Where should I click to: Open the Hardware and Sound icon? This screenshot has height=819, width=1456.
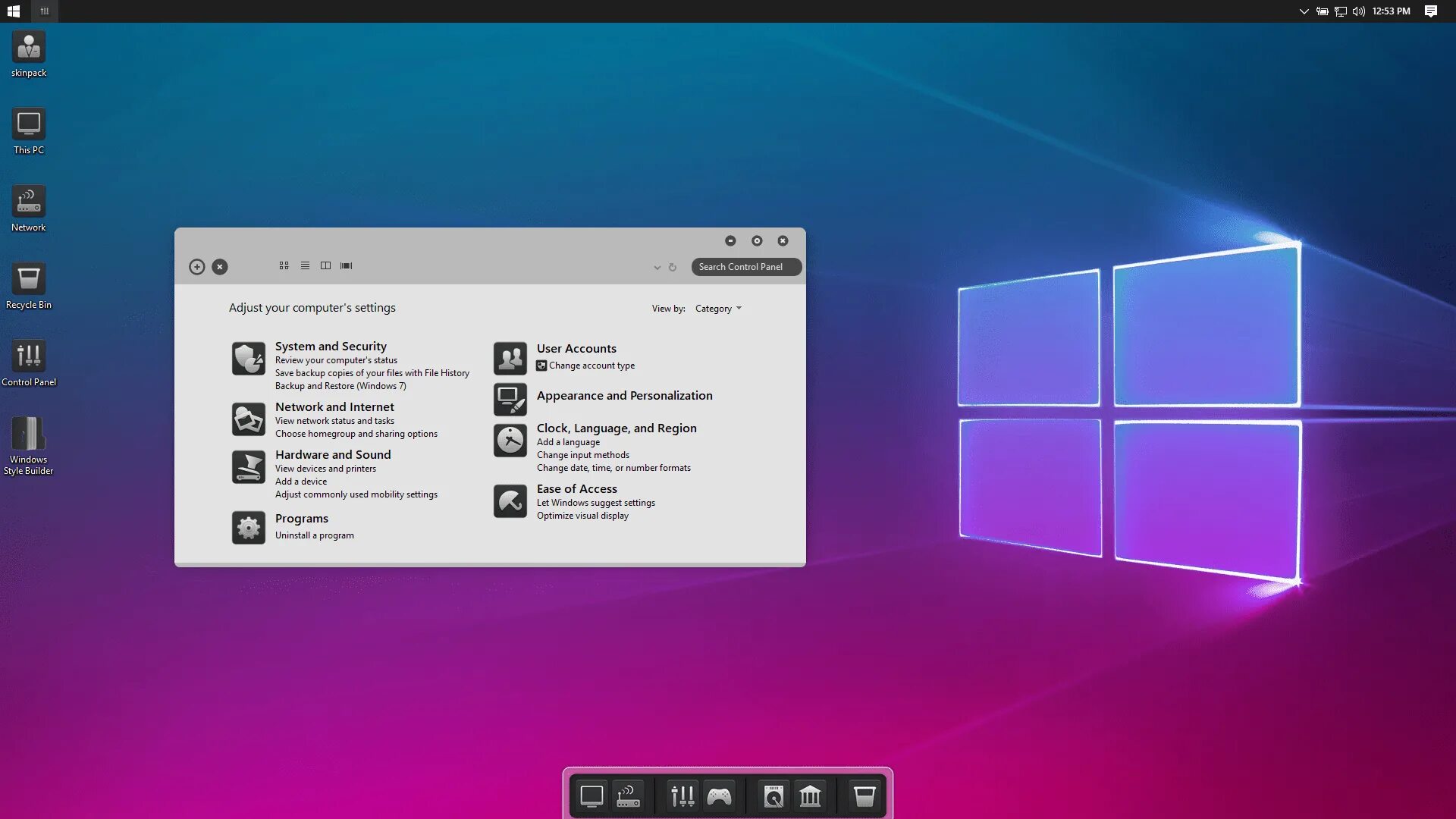pyautogui.click(x=248, y=467)
